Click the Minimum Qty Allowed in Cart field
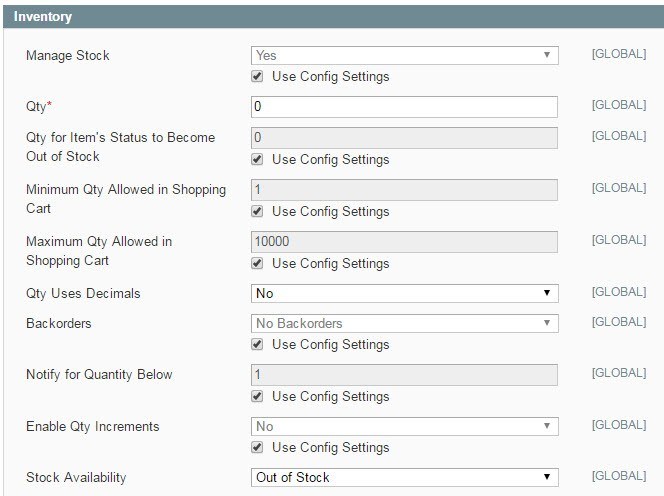The height and width of the screenshot is (496, 664). point(403,190)
